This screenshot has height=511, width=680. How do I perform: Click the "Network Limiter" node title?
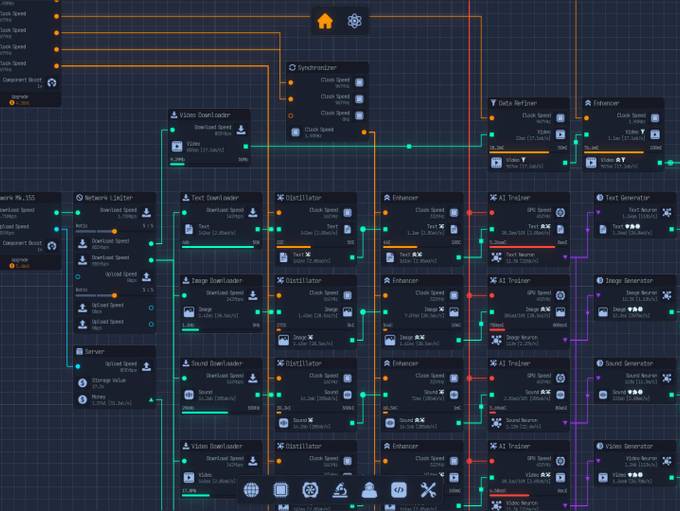(x=108, y=198)
